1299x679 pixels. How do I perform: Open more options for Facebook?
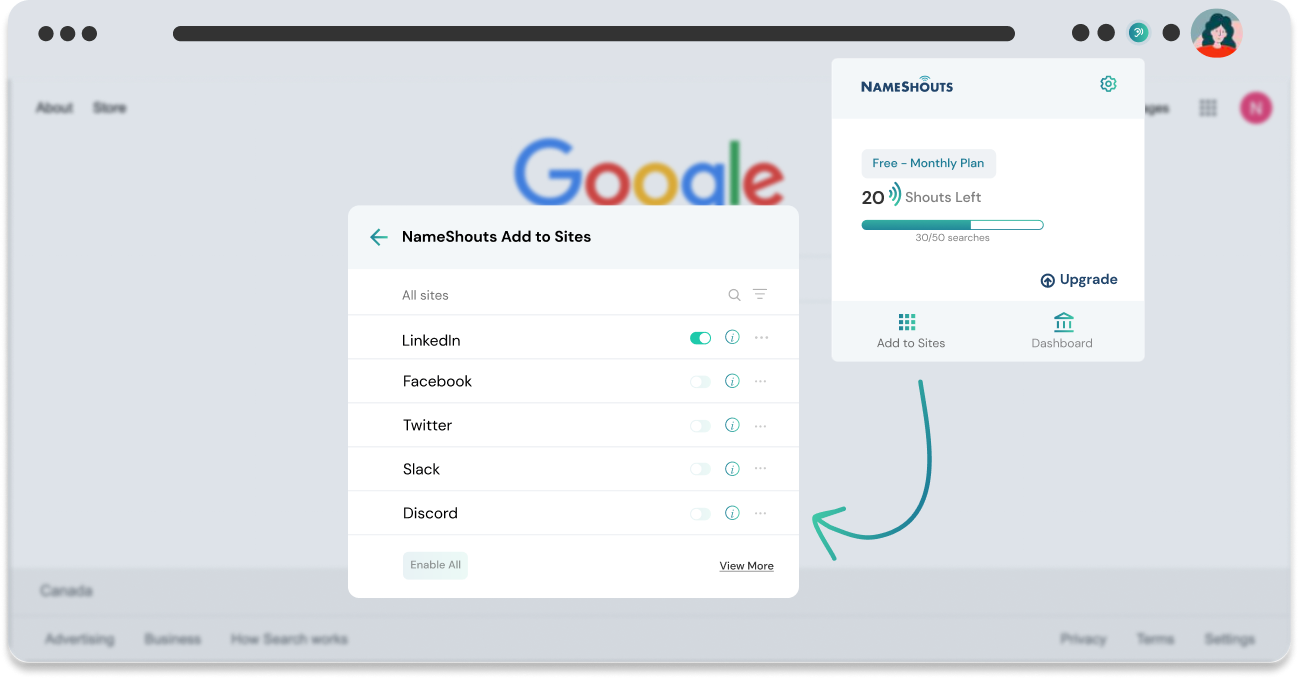pyautogui.click(x=761, y=381)
